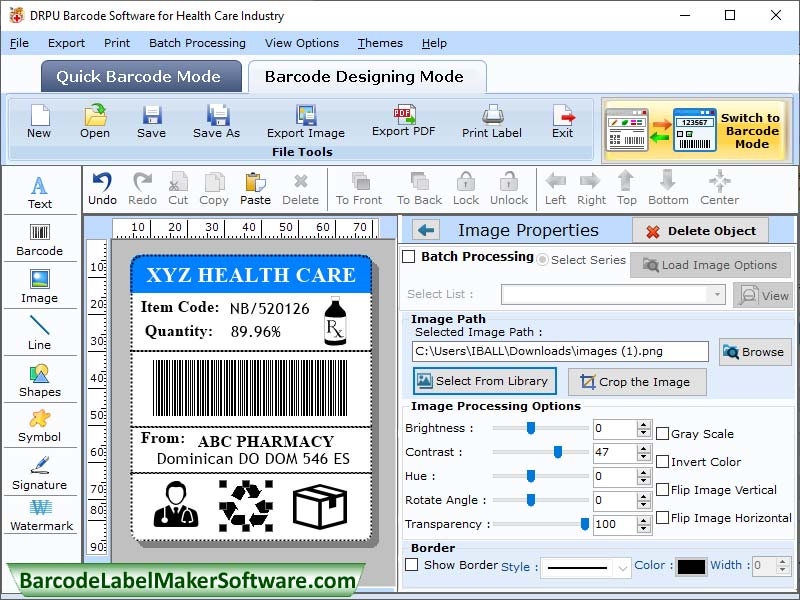Enable Show Border checkbox
Viewport: 800px width, 600px height.
(x=411, y=565)
